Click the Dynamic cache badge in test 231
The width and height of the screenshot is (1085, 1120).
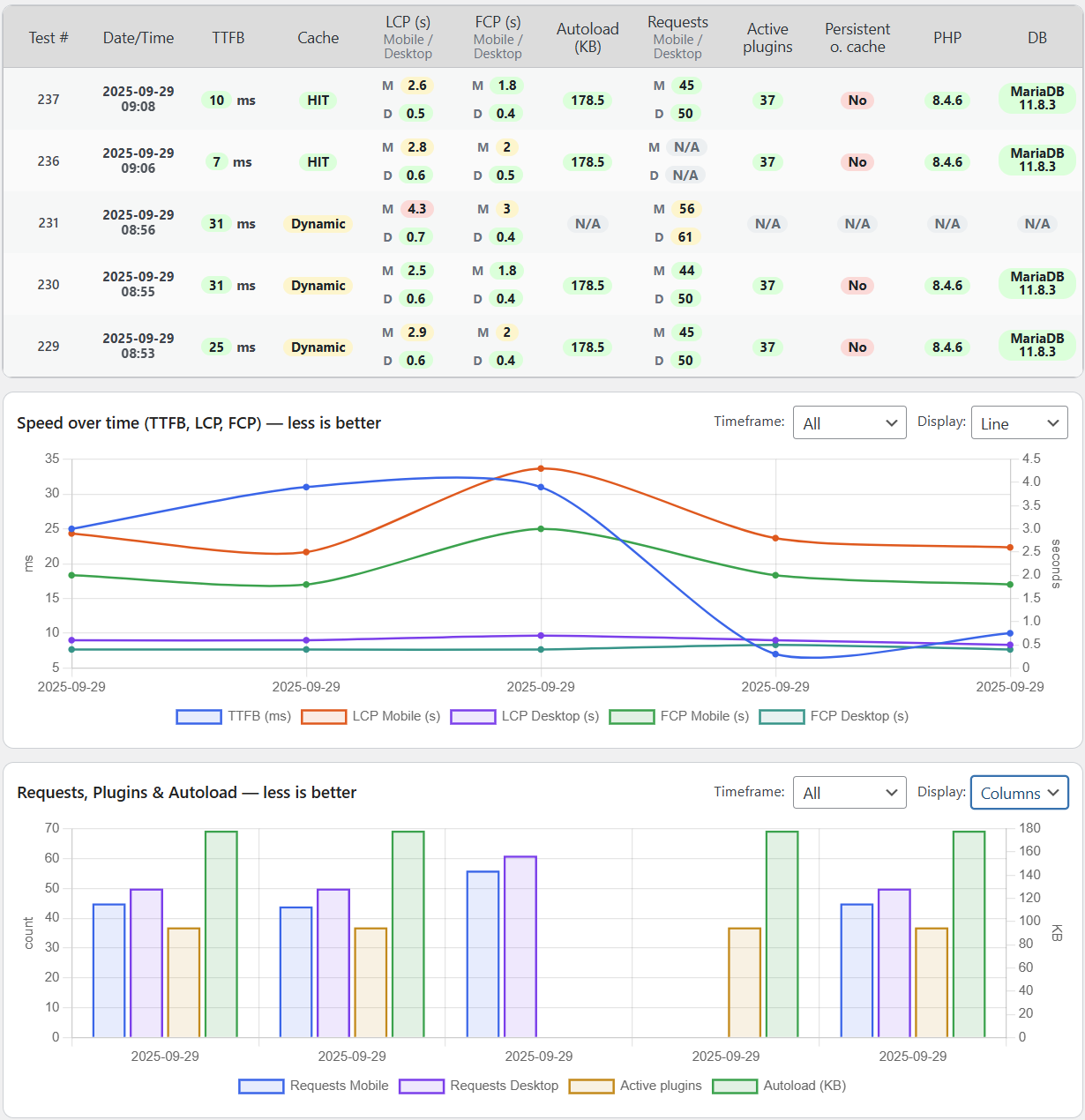[318, 224]
